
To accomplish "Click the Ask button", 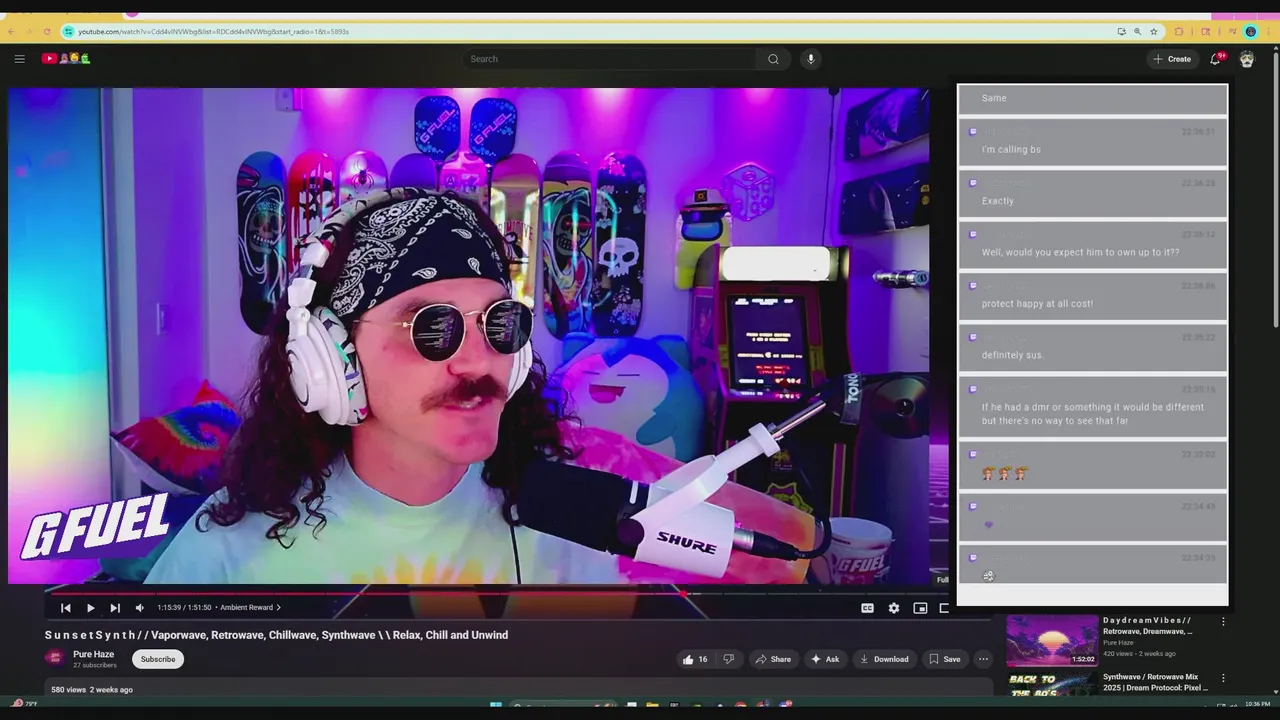I will point(826,659).
